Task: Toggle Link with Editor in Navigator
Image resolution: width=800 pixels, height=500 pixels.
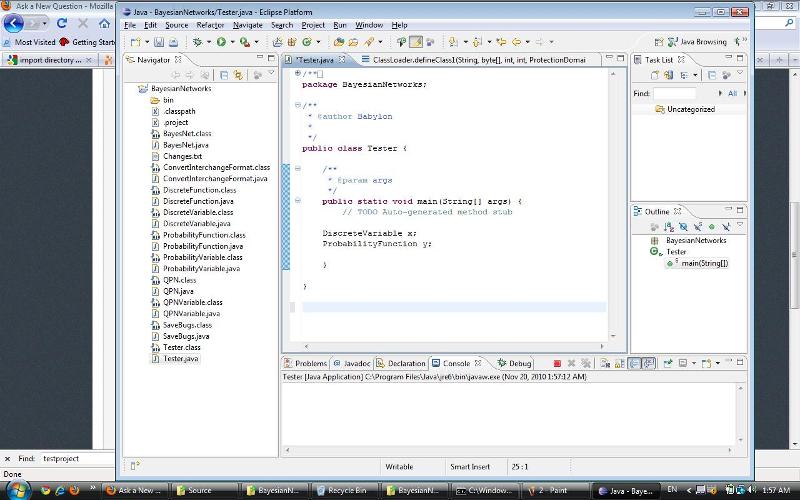Action: tap(238, 75)
